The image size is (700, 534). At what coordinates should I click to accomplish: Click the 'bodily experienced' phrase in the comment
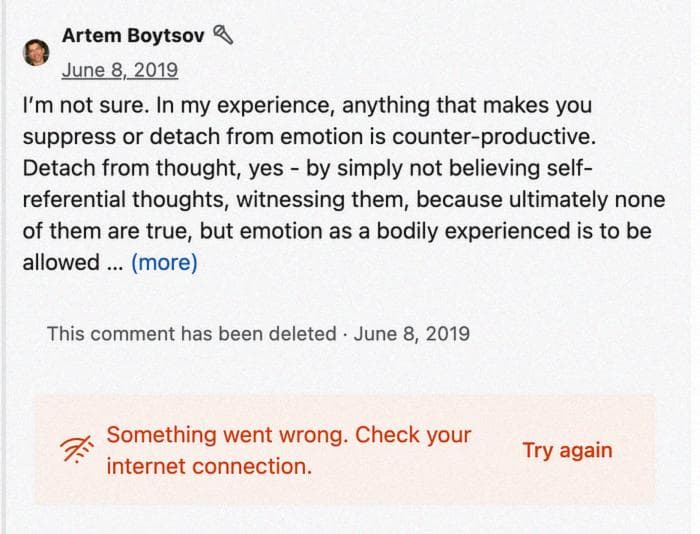473,231
